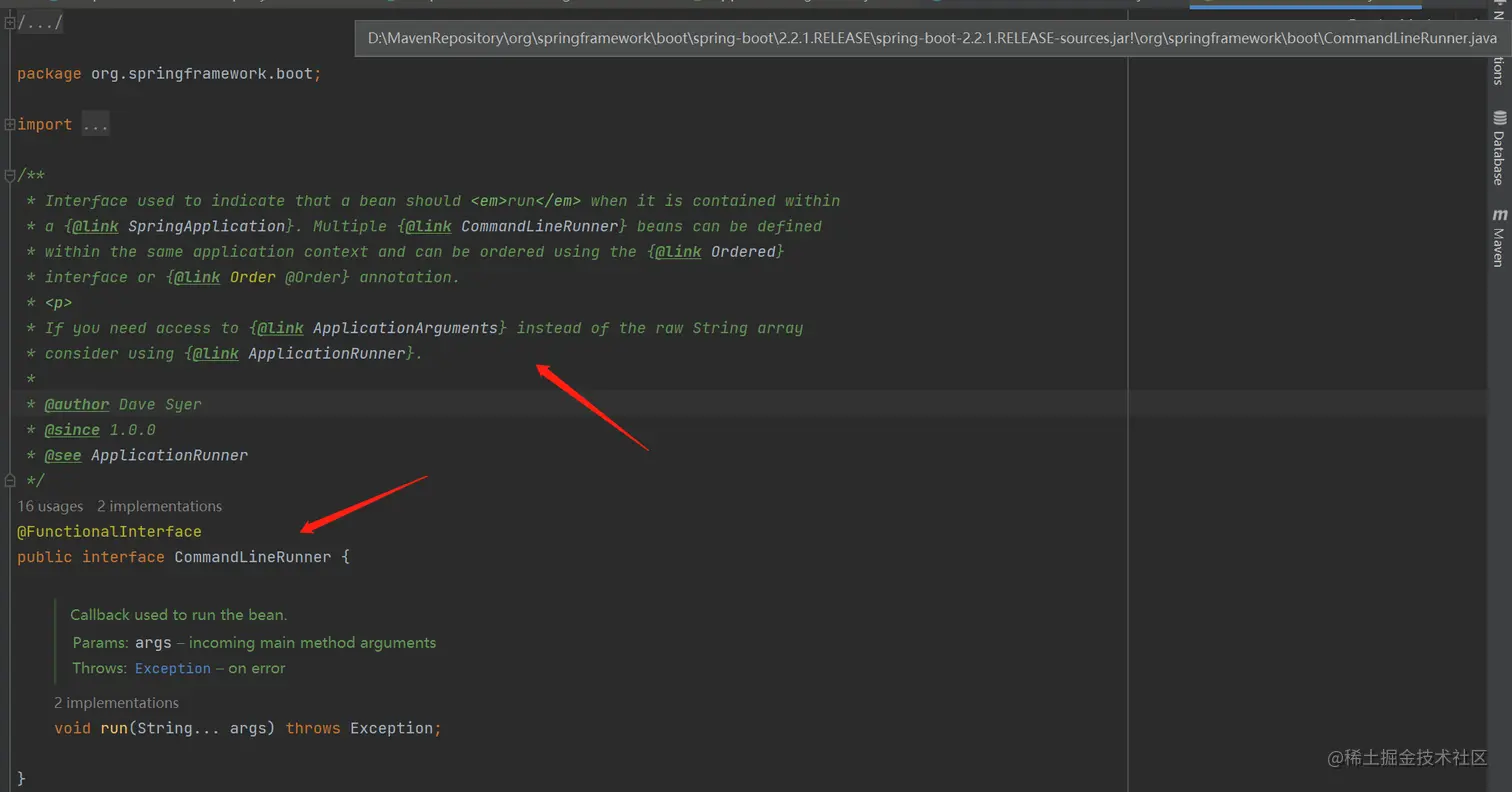This screenshot has width=1512, height=792.
Task: Open the Exception link in the Throws section
Action: pyautogui.click(x=173, y=669)
